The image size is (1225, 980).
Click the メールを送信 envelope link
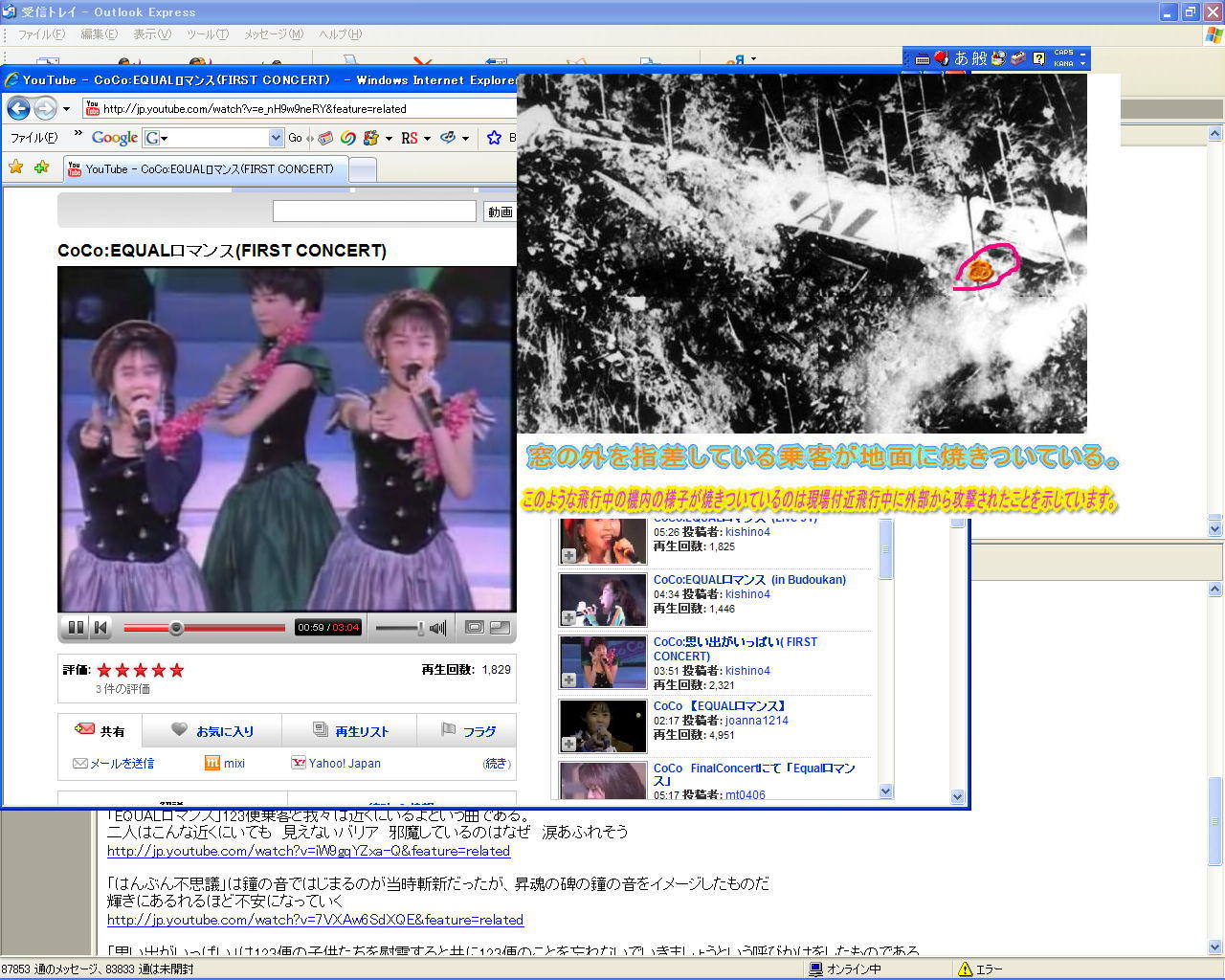click(113, 763)
